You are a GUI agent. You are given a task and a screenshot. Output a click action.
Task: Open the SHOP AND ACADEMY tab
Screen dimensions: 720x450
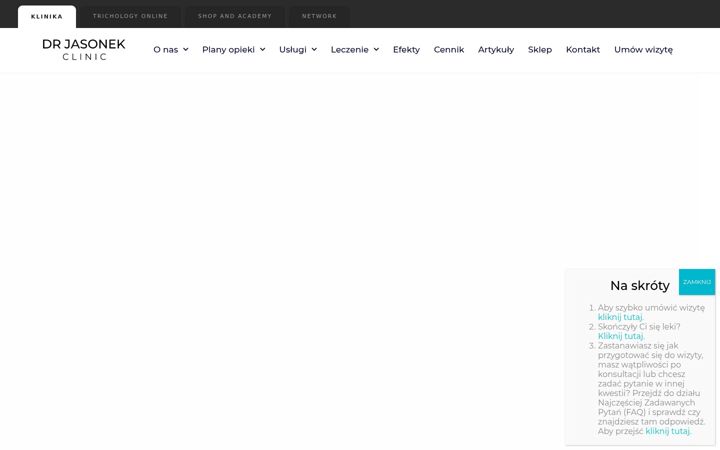(x=235, y=16)
